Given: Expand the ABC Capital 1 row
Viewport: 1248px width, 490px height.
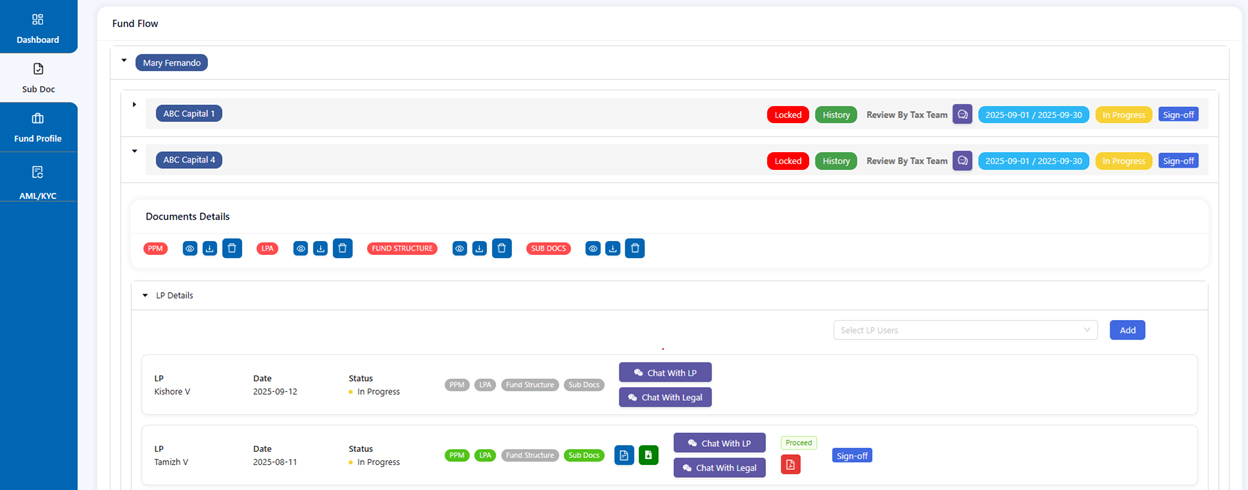Looking at the screenshot, I should click(x=134, y=104).
